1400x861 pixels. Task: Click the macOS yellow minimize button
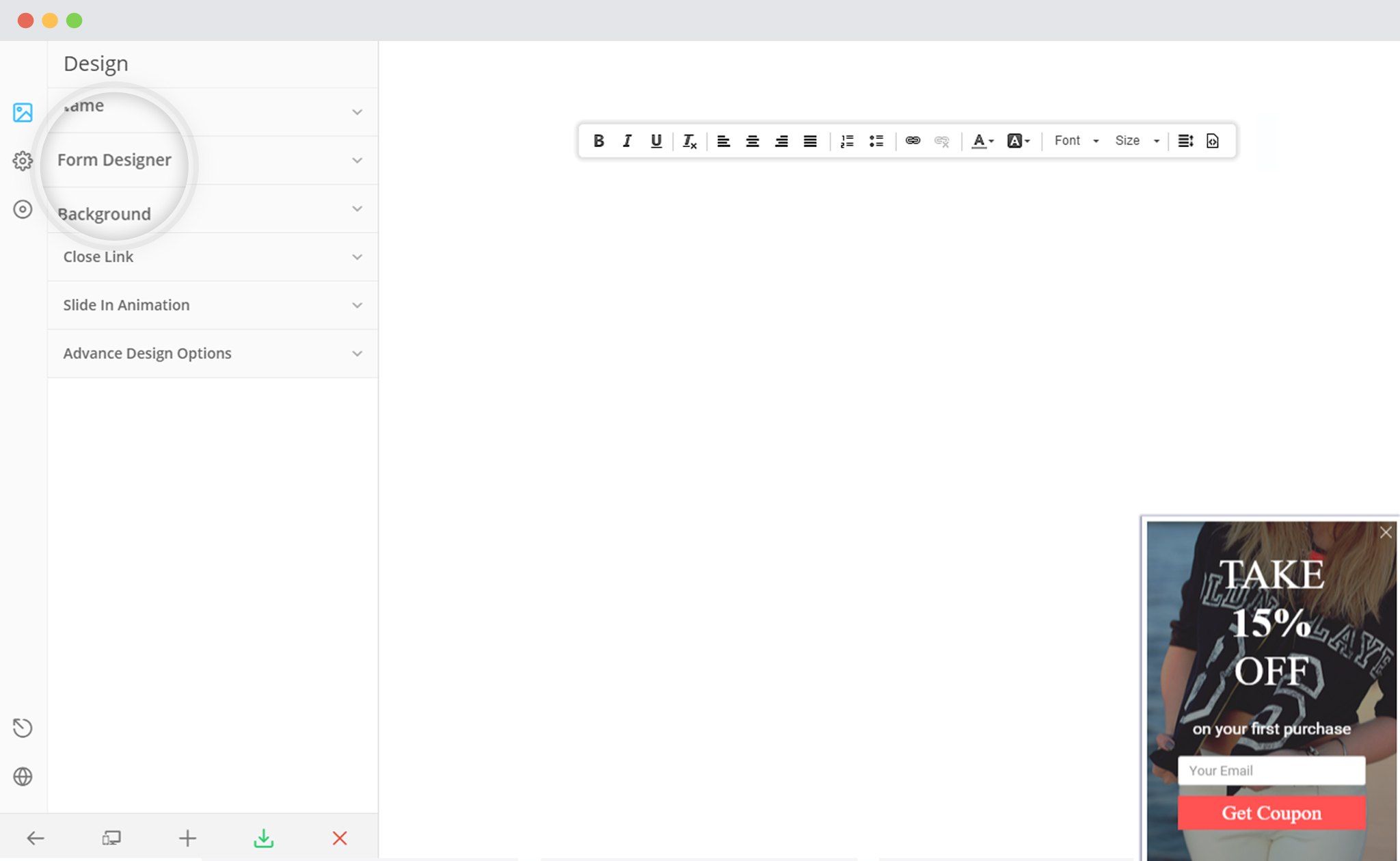[x=50, y=21]
